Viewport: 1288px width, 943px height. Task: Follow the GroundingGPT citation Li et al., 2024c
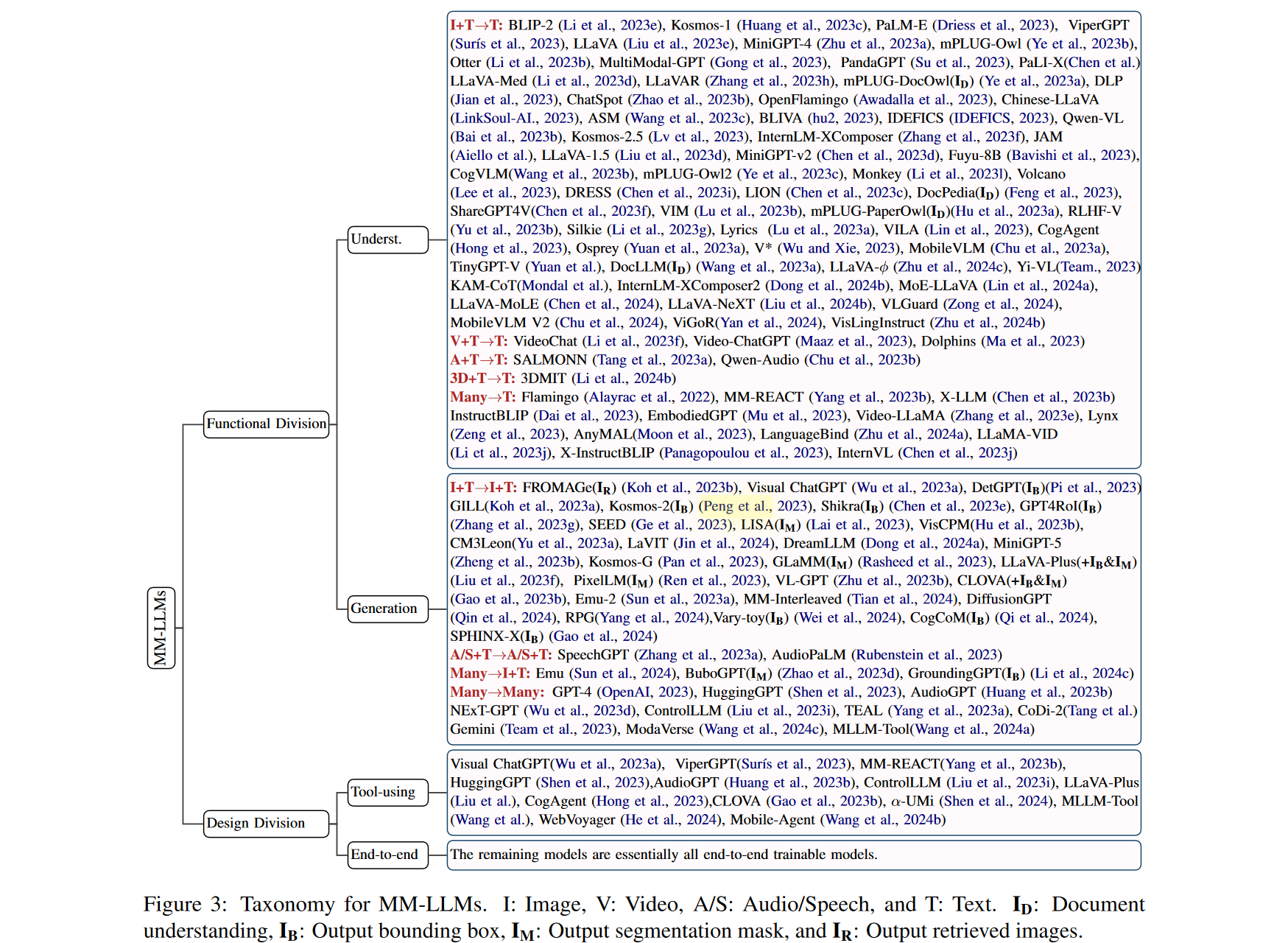tap(1082, 673)
